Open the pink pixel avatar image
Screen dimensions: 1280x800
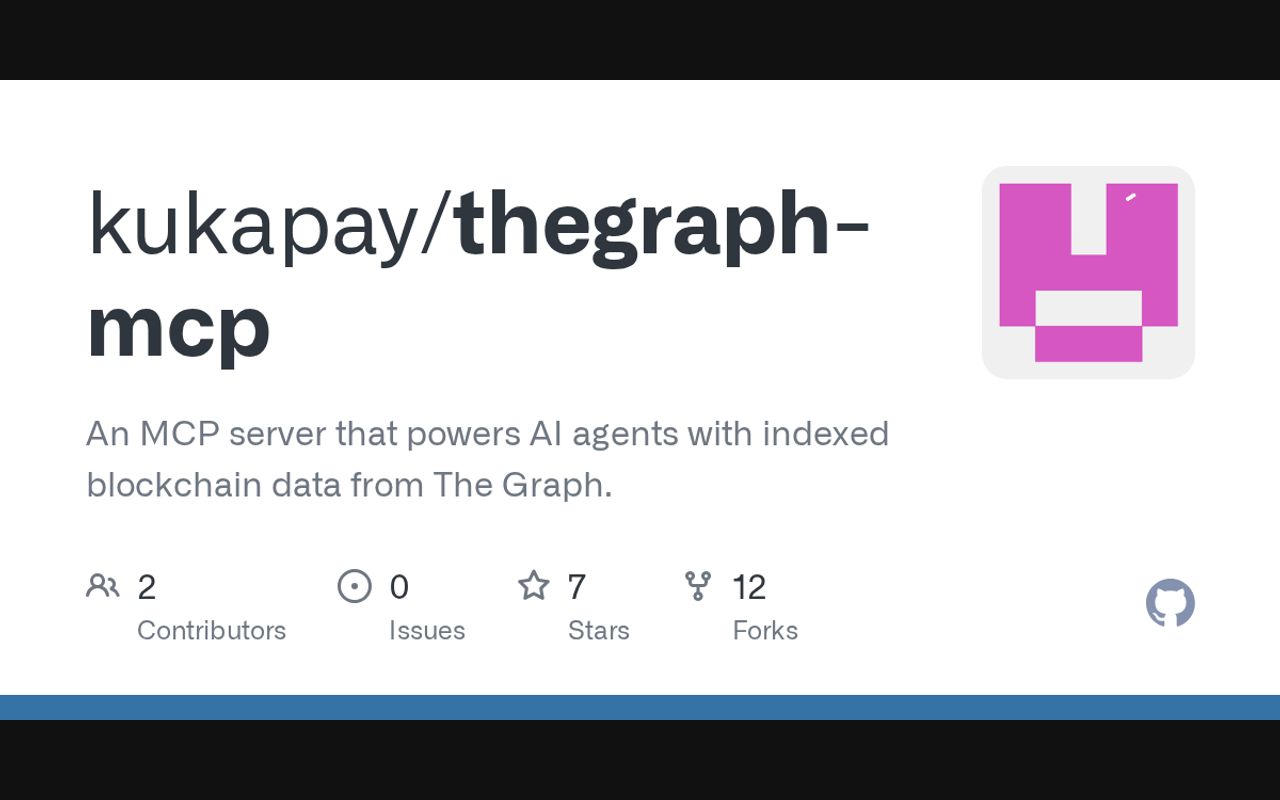click(x=1088, y=272)
